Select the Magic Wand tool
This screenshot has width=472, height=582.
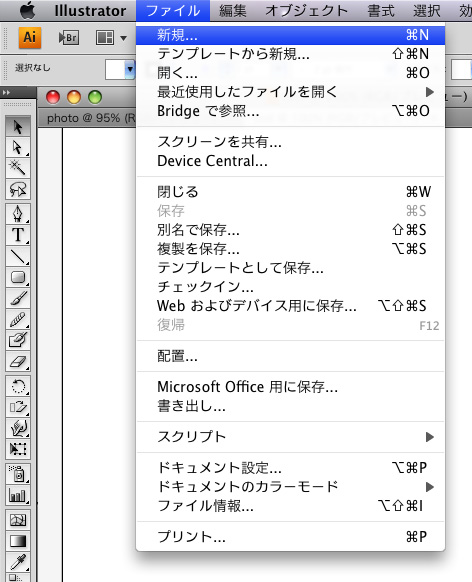pos(18,168)
